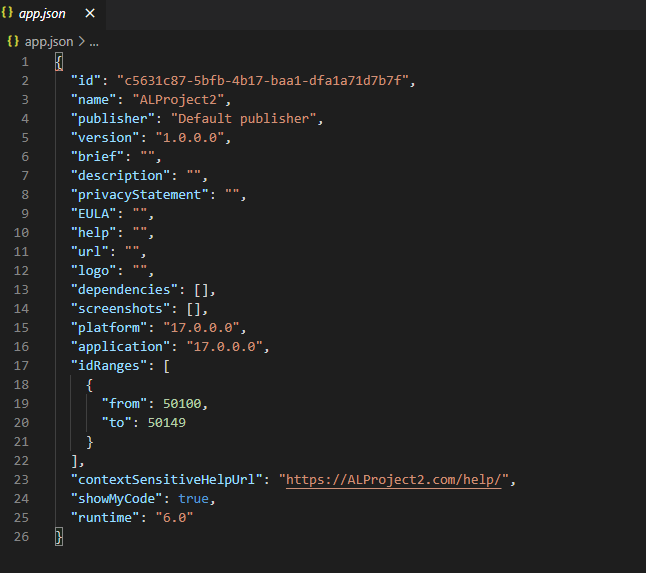646x573 pixels.
Task: Click the "screenshots" key
Action: tap(120, 309)
